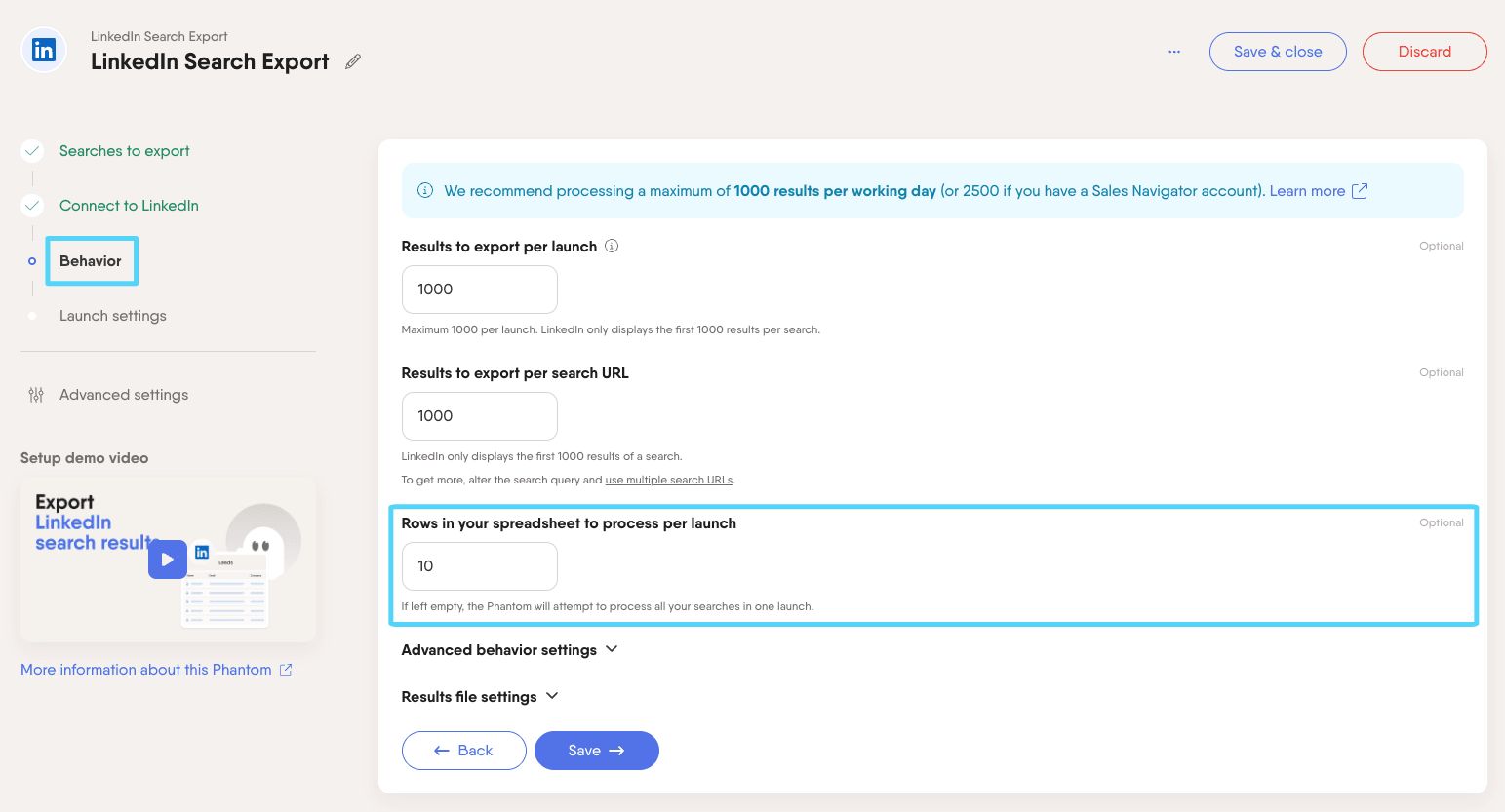
Task: Click the pencil icon to rename Phantom
Action: click(x=353, y=61)
